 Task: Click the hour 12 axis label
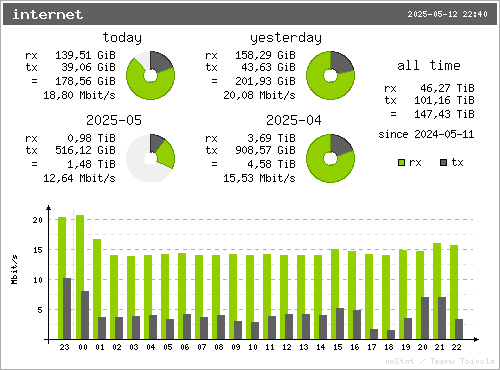pyautogui.click(x=287, y=347)
